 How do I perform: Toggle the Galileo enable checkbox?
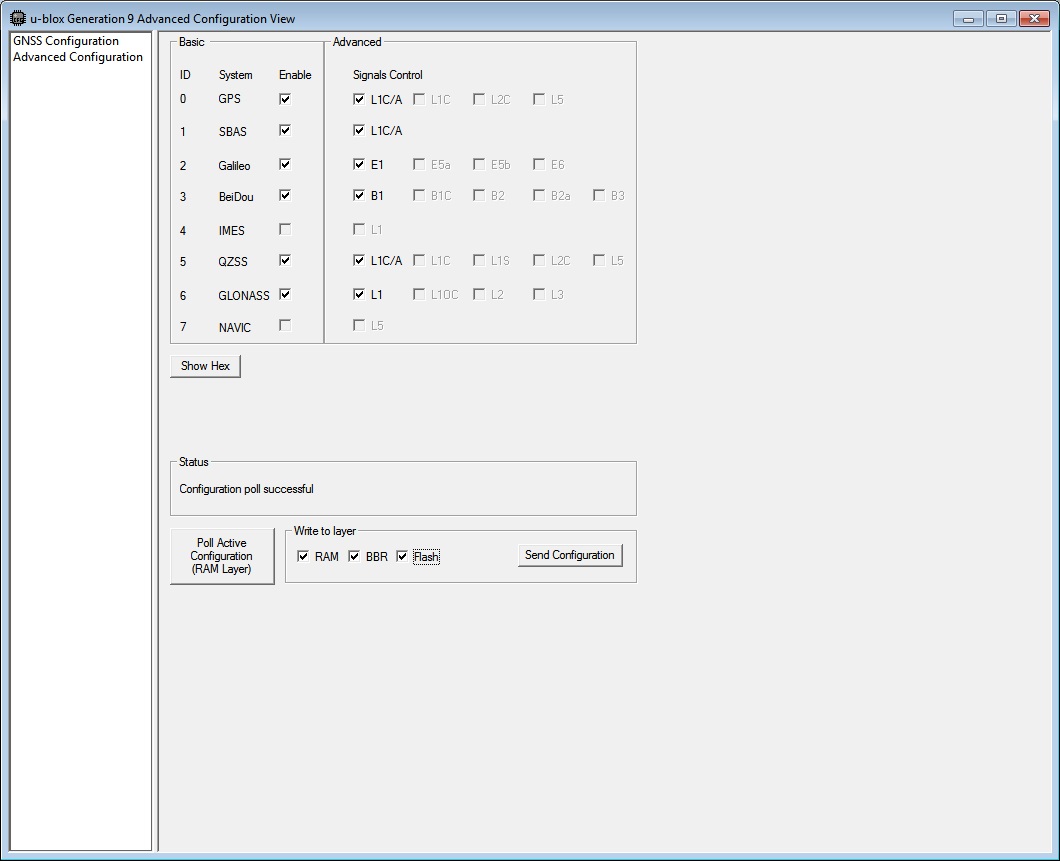285,165
